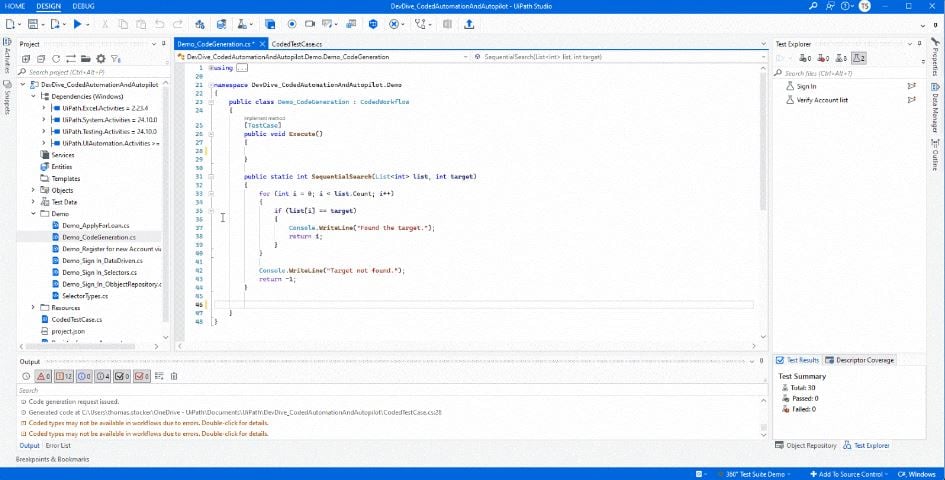
Task: Open Project settings gear icon
Action: click(101, 58)
